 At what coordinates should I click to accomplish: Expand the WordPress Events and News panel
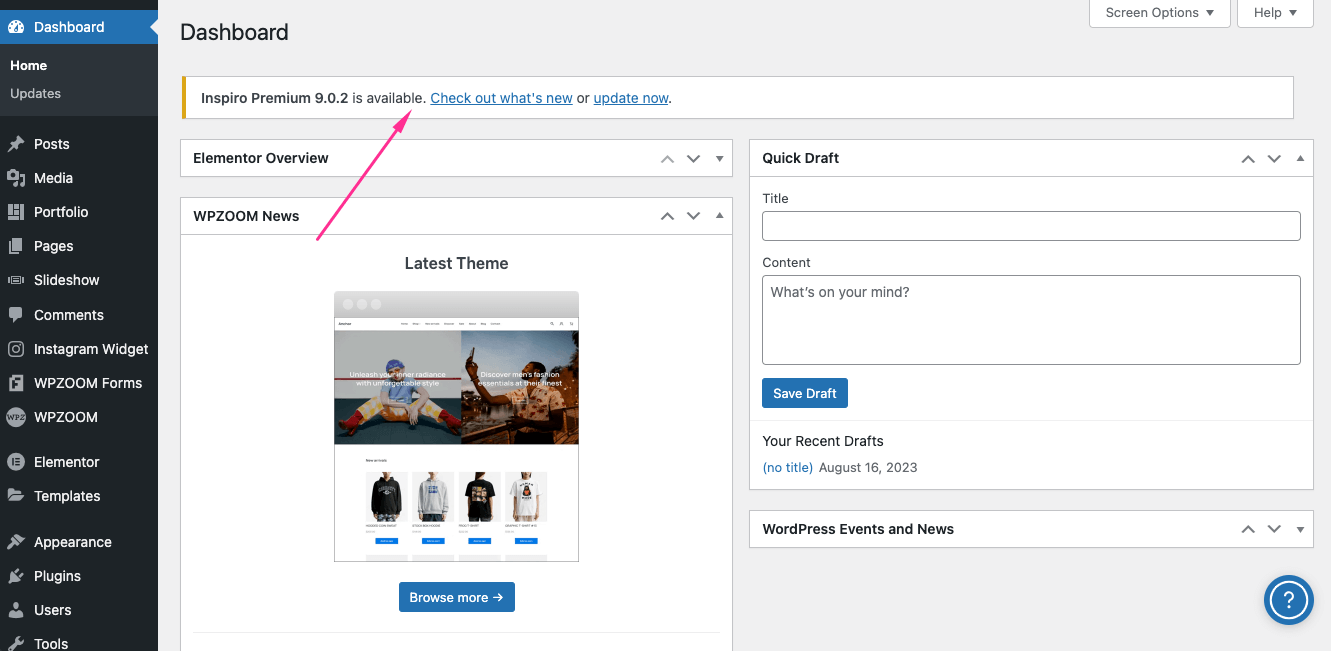(1300, 529)
